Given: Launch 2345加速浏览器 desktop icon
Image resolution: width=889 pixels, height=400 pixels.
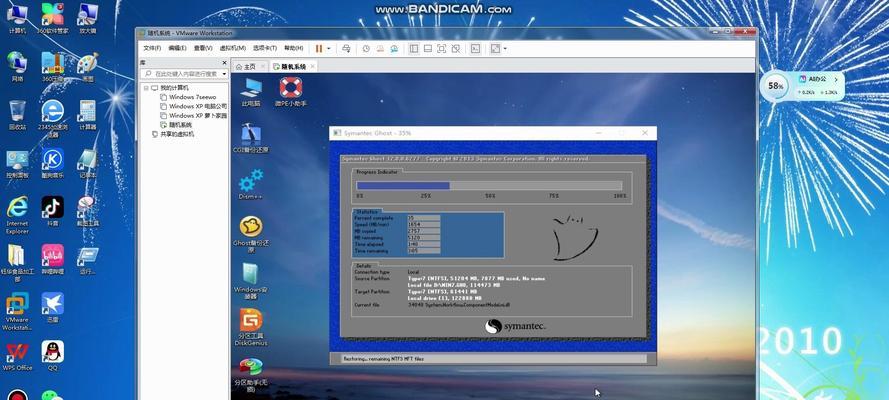Looking at the screenshot, I should 52,118.
